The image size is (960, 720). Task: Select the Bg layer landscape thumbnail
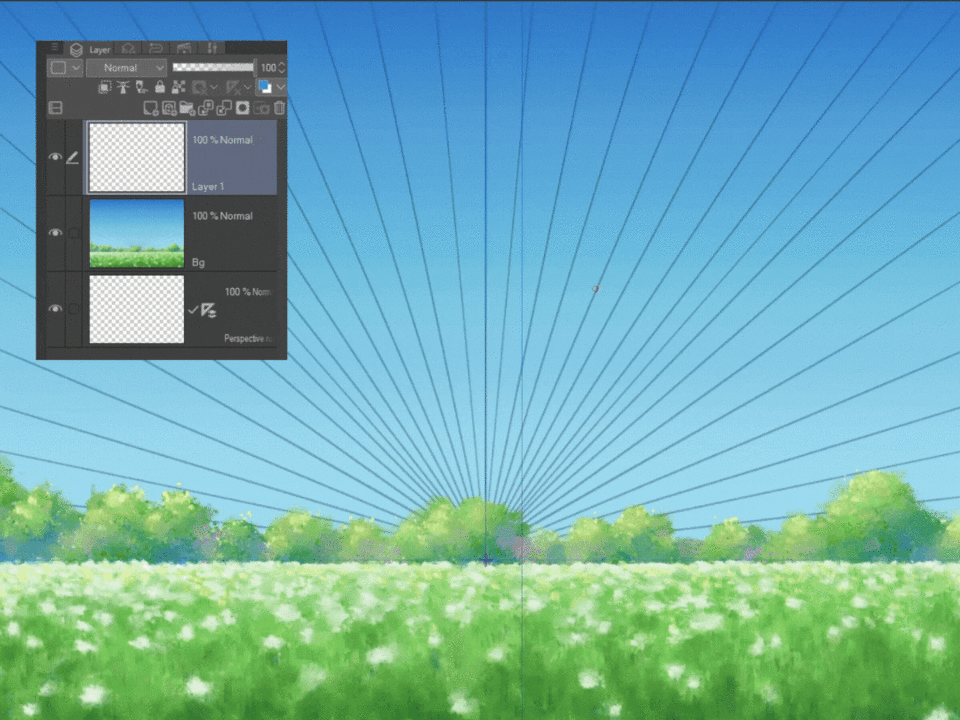coord(137,233)
